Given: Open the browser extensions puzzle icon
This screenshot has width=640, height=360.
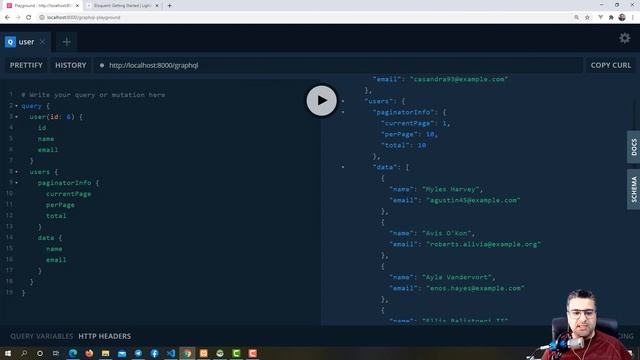Looking at the screenshot, I should [x=611, y=18].
